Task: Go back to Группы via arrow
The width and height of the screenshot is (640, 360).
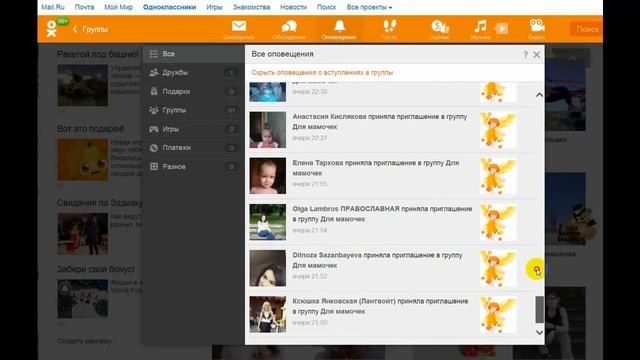Action: point(91,29)
